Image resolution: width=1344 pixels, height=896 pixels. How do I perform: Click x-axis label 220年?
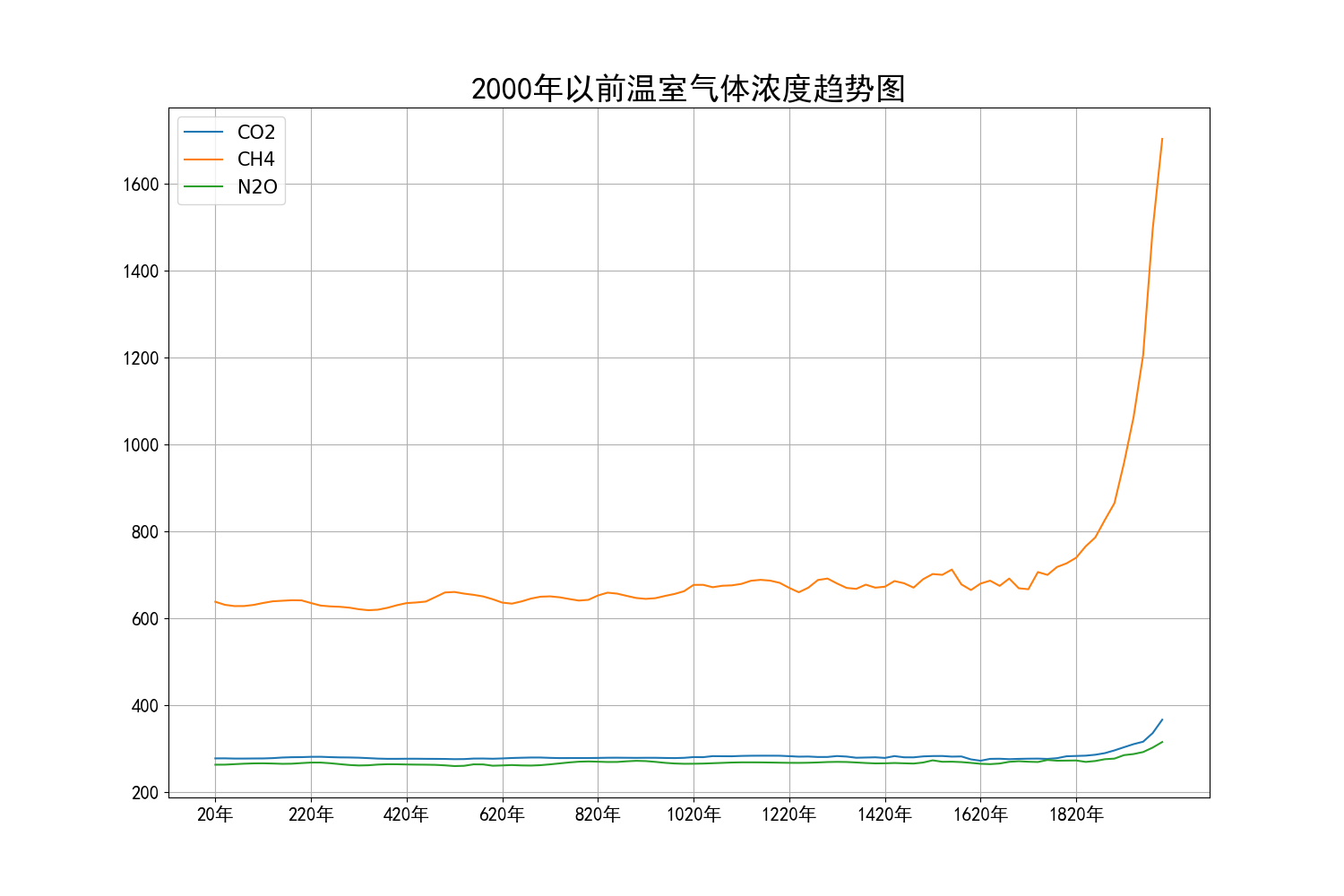311,814
